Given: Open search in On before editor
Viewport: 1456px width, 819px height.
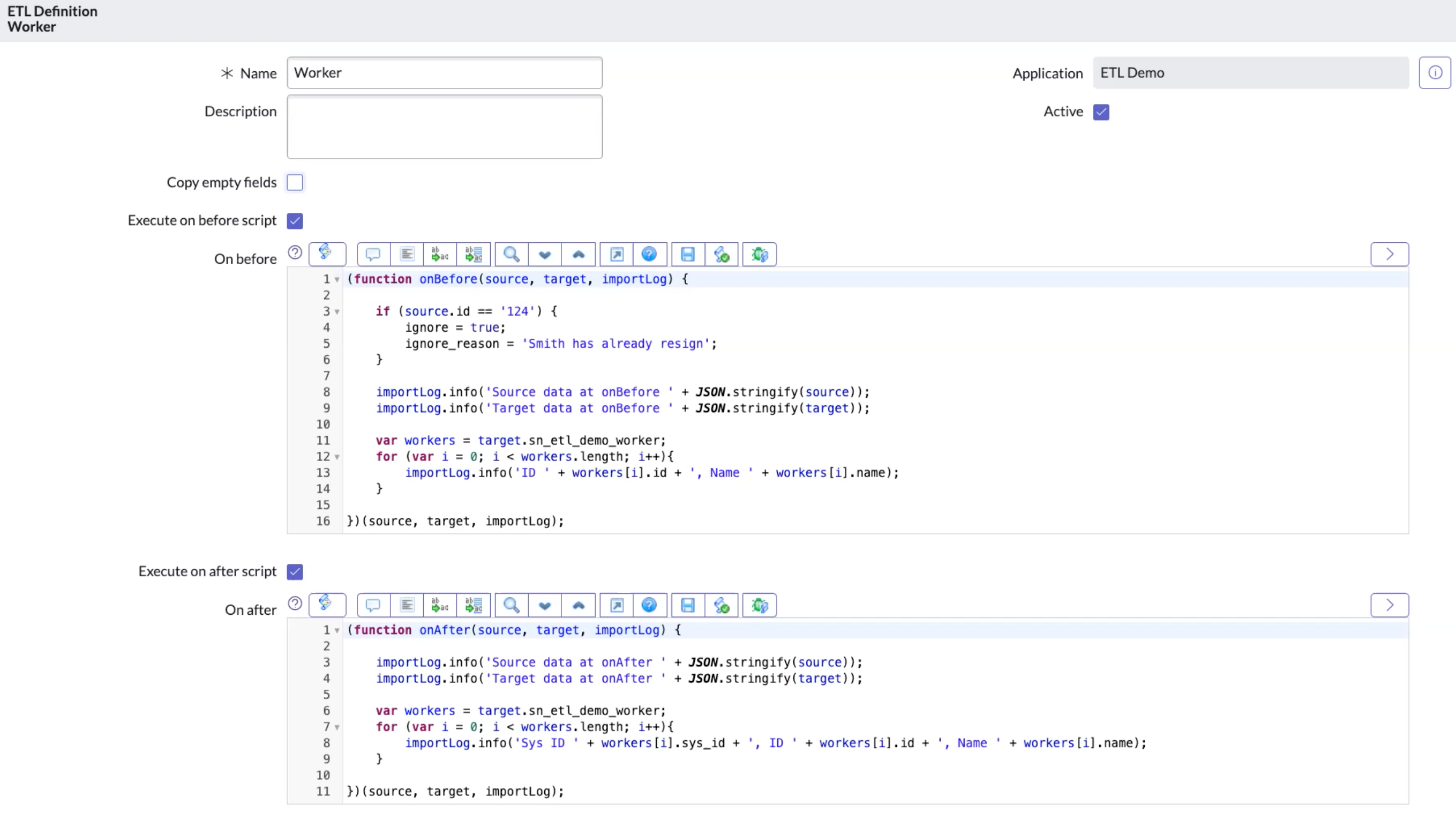Looking at the screenshot, I should tap(512, 255).
